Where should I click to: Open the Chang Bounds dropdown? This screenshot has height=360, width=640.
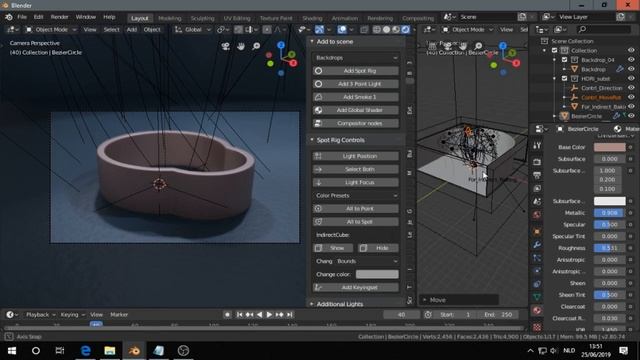[x=356, y=261]
